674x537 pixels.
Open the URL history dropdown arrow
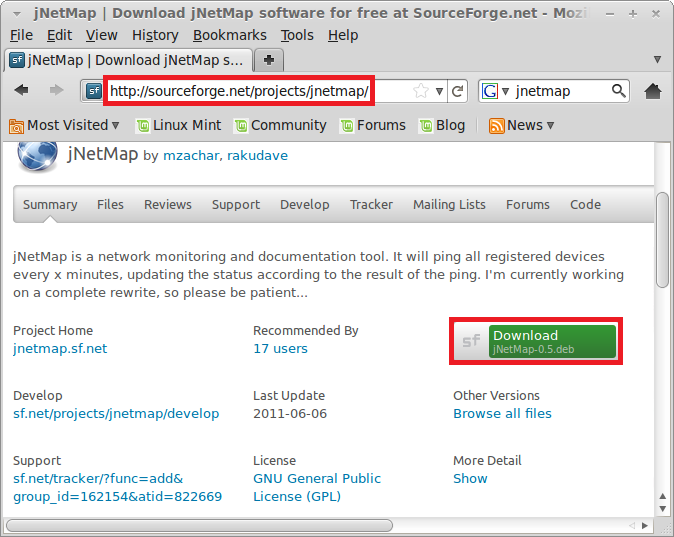click(439, 91)
